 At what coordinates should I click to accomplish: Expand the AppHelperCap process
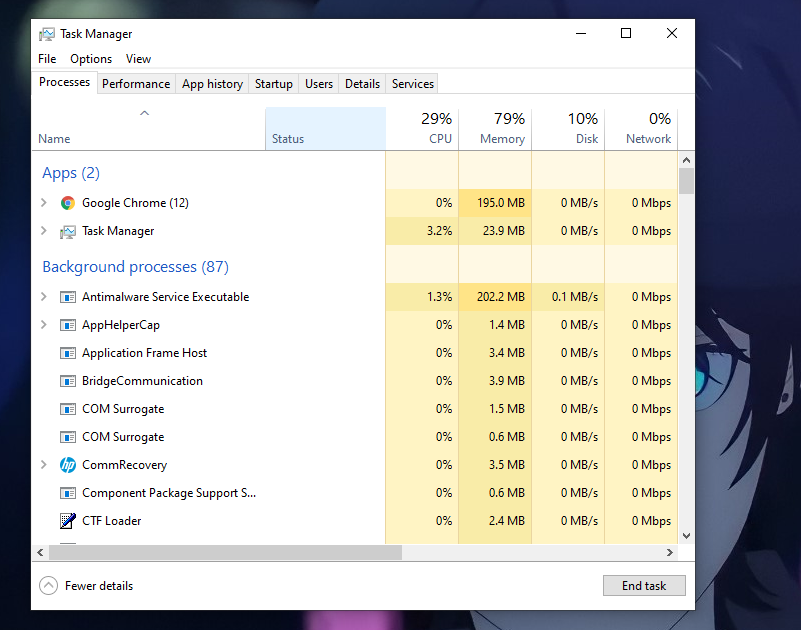44,325
